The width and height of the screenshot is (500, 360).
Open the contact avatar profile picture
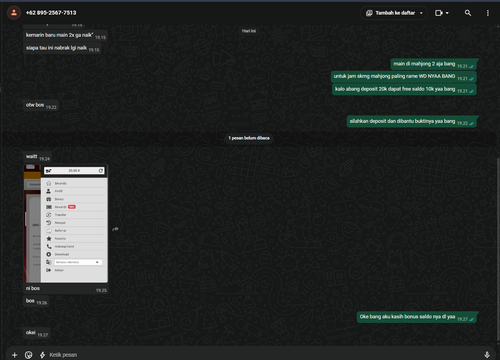[x=14, y=13]
